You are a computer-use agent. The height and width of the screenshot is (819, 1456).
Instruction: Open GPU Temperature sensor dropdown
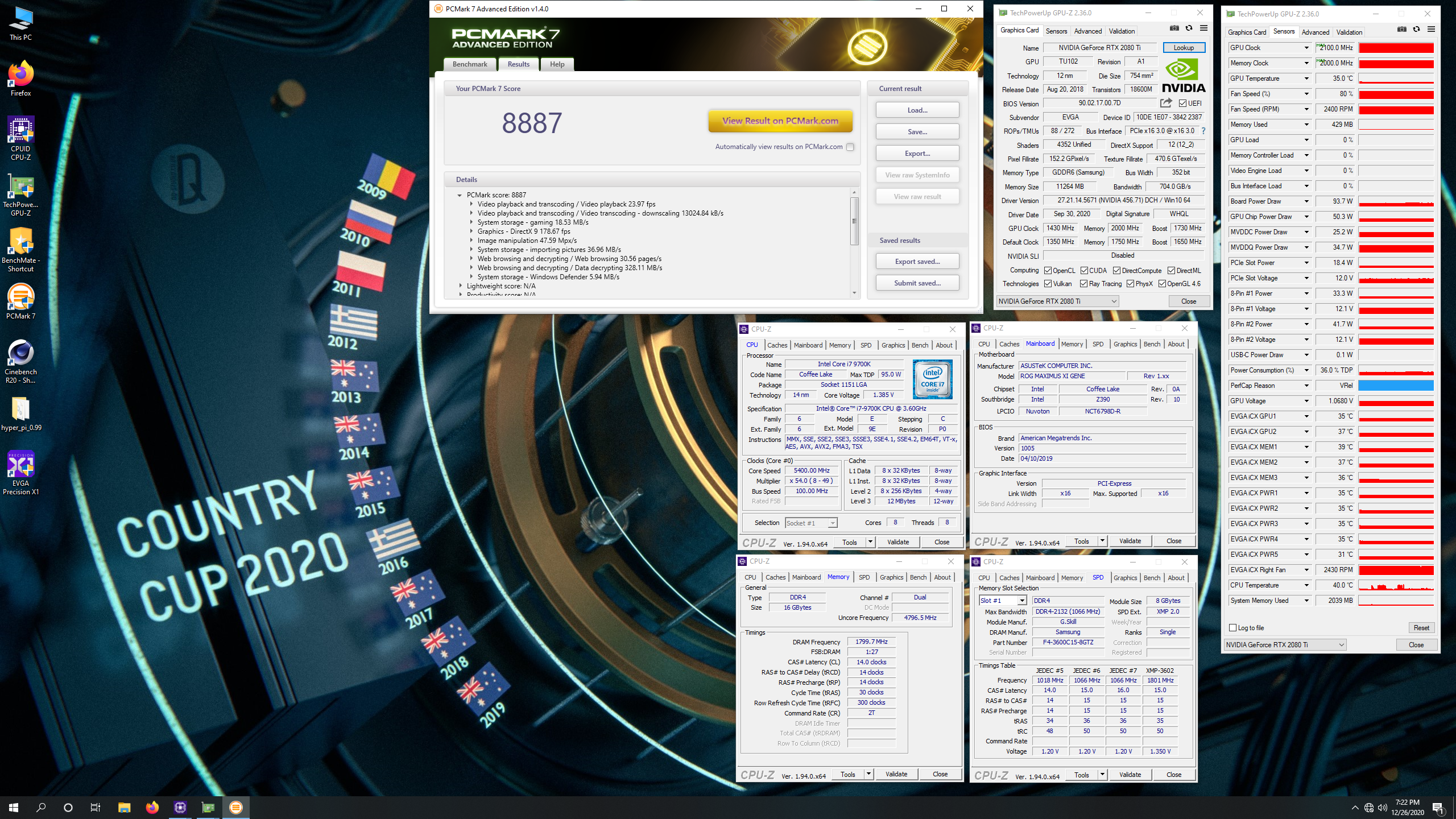pos(1306,78)
